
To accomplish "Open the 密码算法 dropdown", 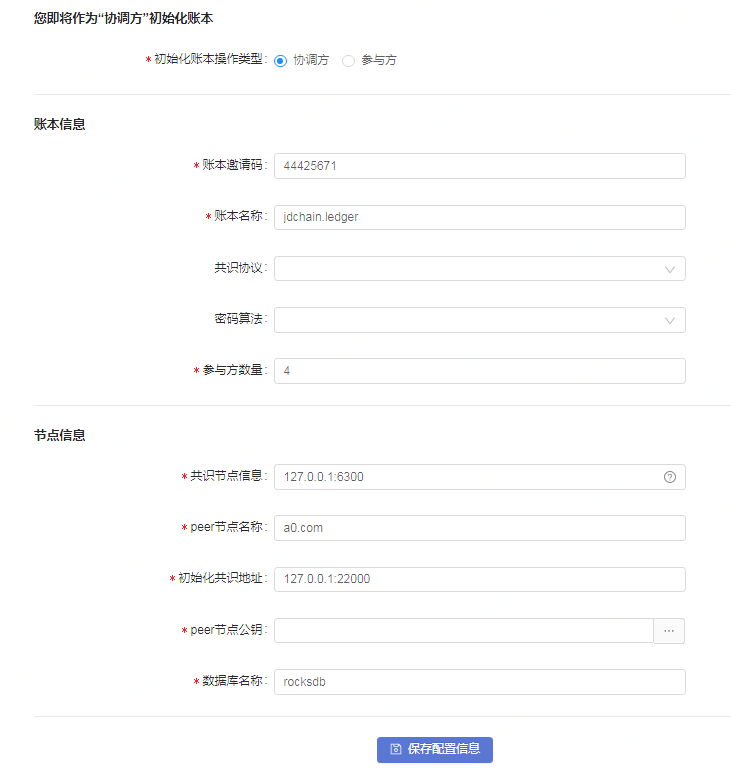I will coord(480,320).
